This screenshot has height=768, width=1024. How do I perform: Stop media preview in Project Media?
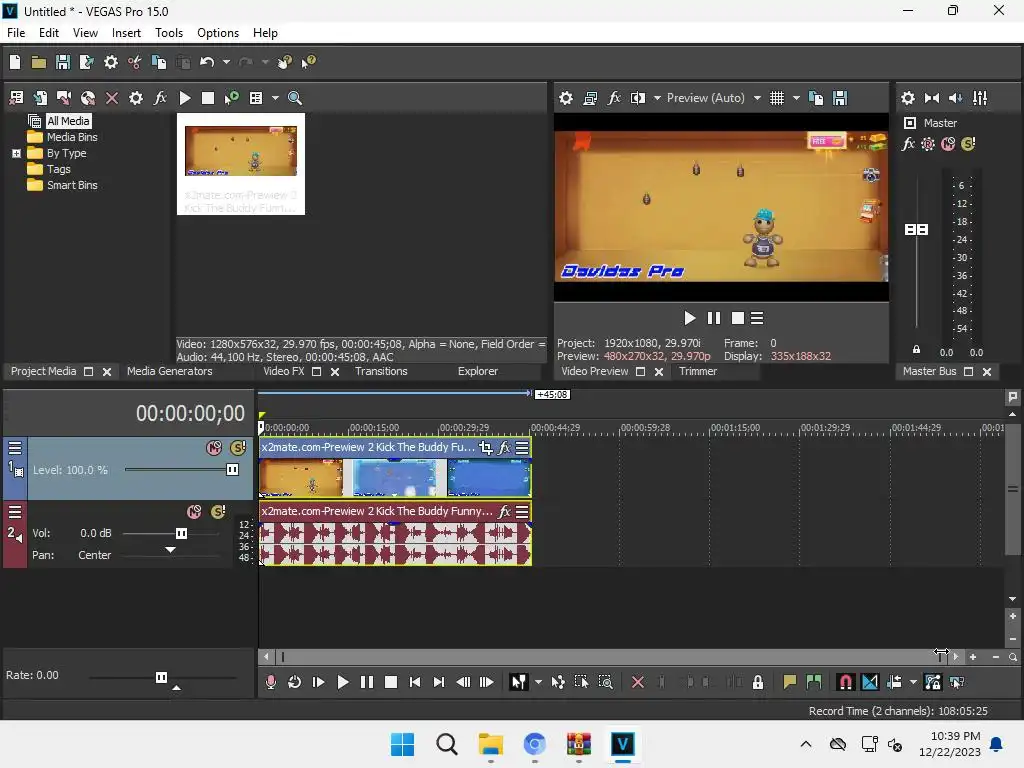click(208, 98)
